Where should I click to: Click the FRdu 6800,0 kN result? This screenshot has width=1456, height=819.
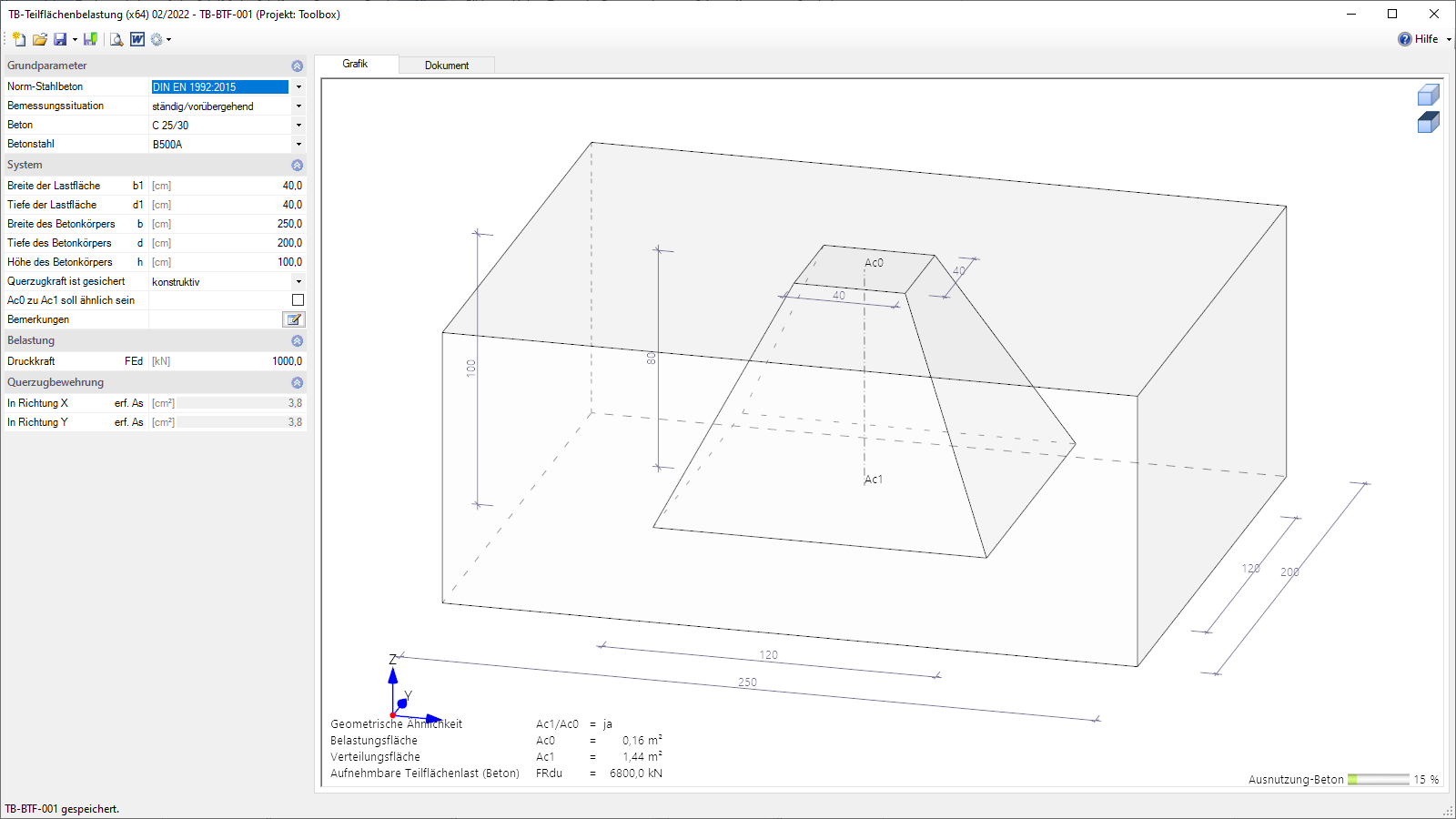636,773
